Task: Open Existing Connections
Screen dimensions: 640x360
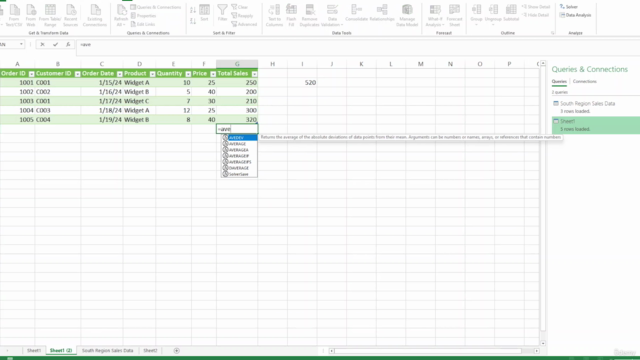Action: [95, 15]
